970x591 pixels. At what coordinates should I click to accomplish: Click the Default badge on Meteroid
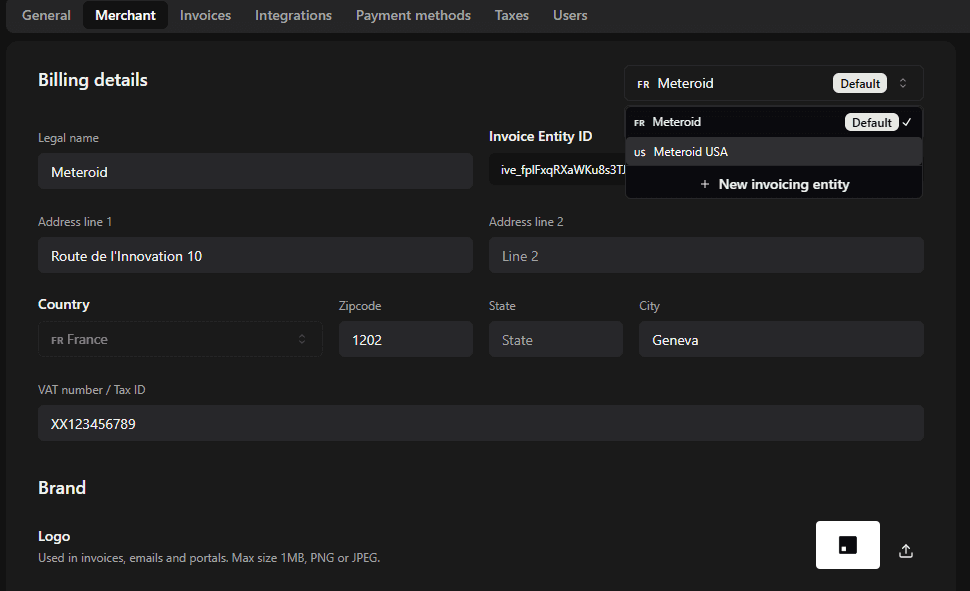tap(859, 83)
